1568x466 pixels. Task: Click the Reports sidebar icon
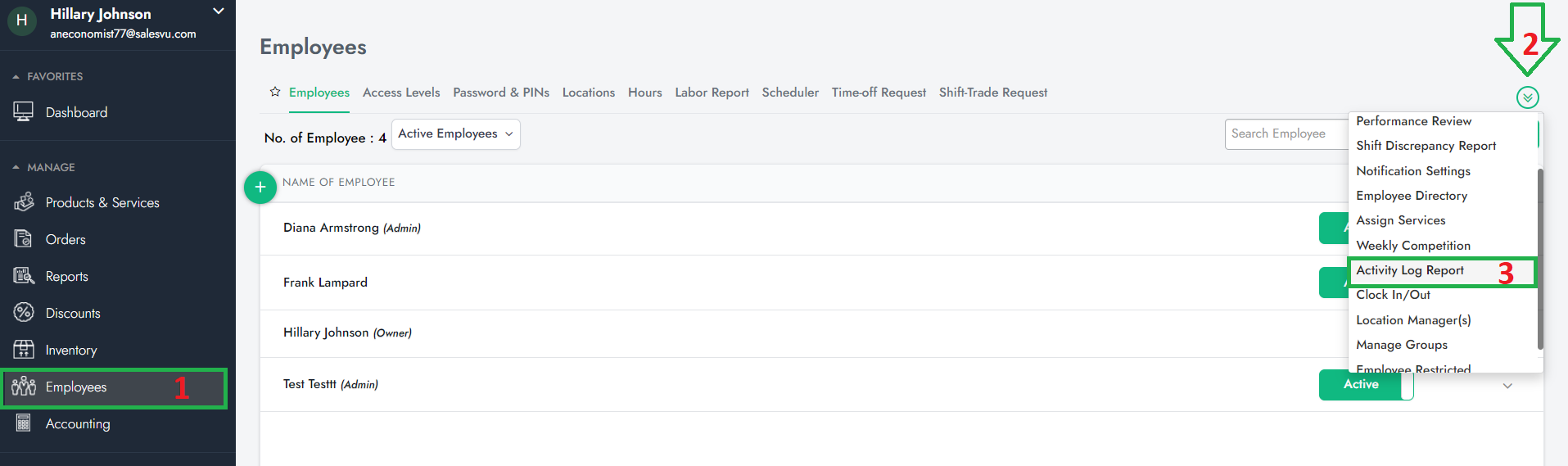tap(24, 276)
